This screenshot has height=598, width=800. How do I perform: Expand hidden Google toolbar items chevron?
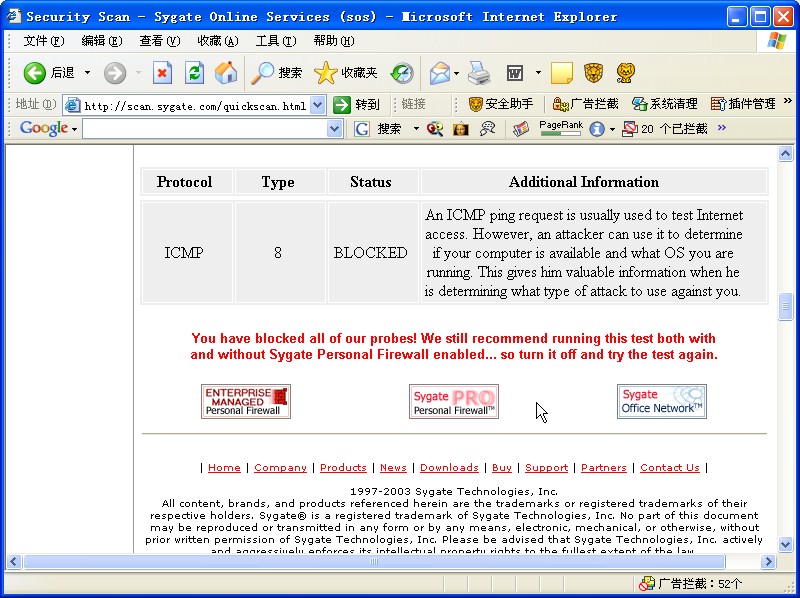[721, 128]
